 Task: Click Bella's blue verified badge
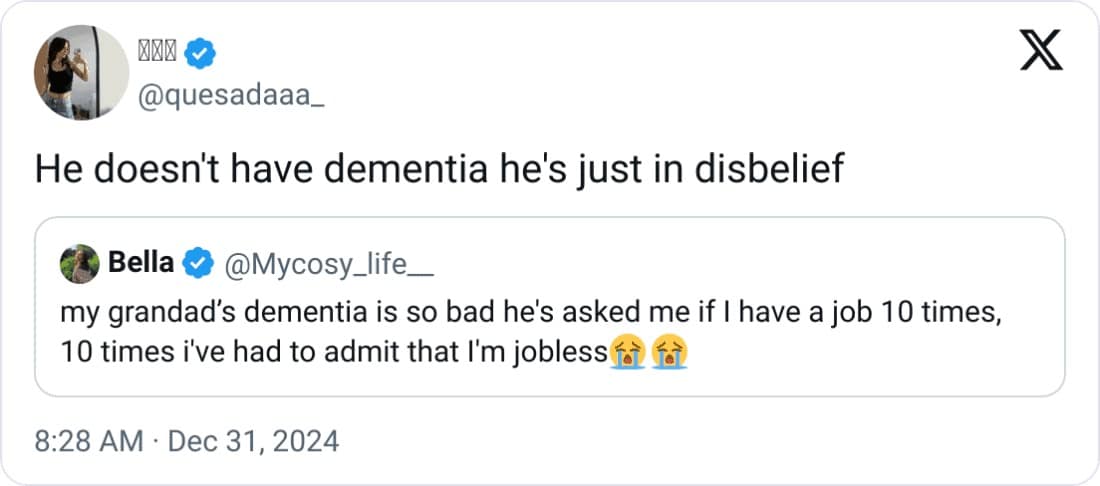(198, 263)
